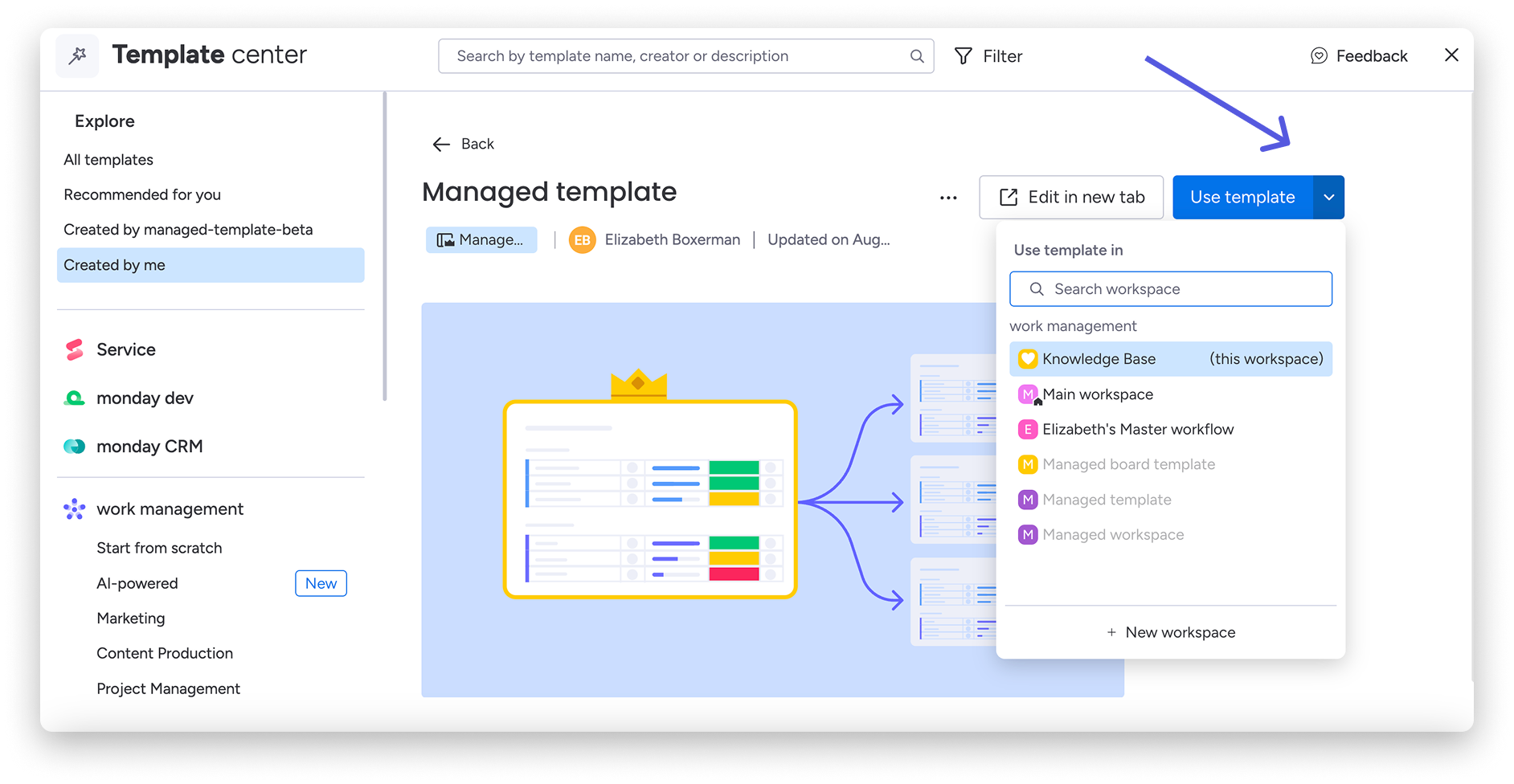Click the Edit in new tab button
Screen dimensions: 1514x784
[1071, 197]
